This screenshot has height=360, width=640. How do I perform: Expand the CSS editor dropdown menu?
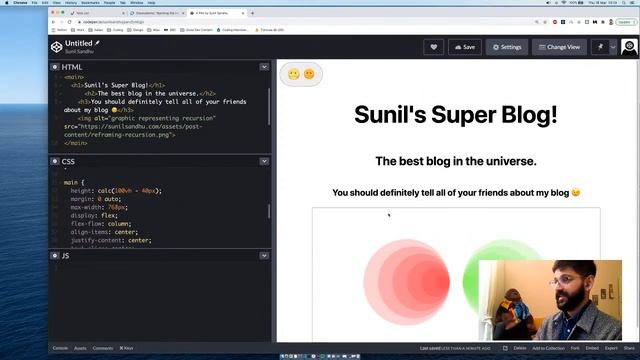[264, 161]
